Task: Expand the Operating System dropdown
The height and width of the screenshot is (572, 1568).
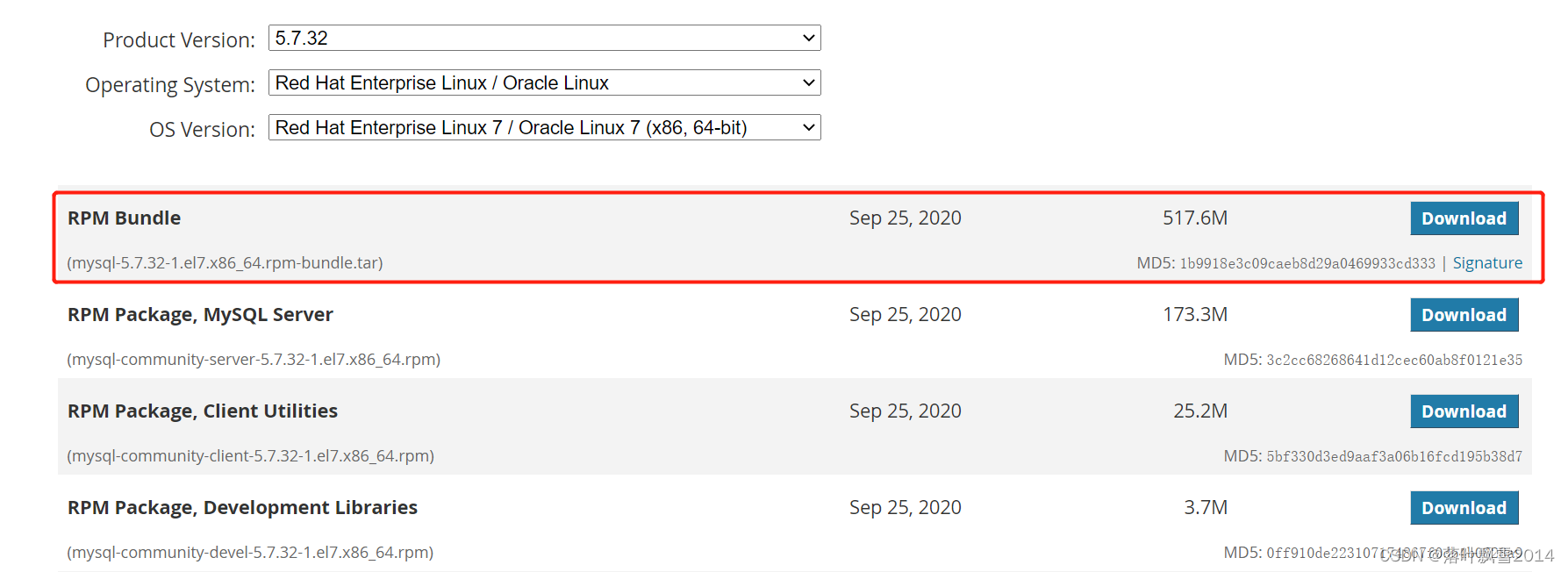Action: point(544,82)
